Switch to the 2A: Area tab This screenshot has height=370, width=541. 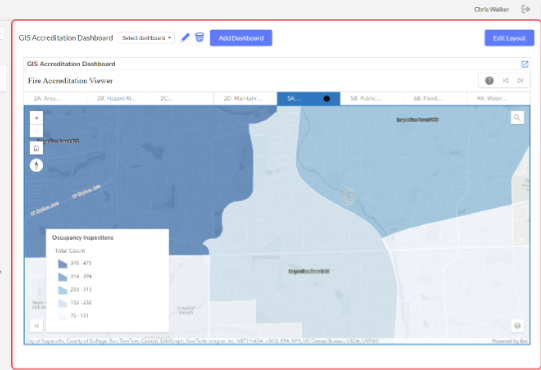point(55,99)
